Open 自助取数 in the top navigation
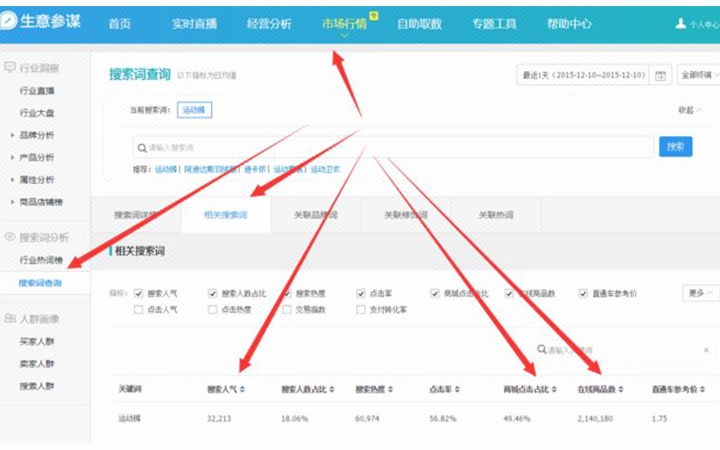The image size is (720, 450). click(419, 24)
